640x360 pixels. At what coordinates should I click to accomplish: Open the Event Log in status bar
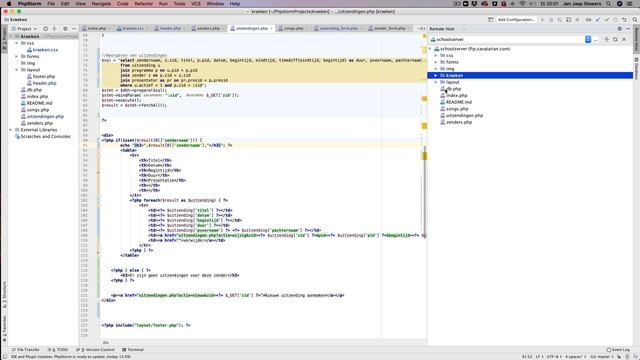click(x=618, y=350)
